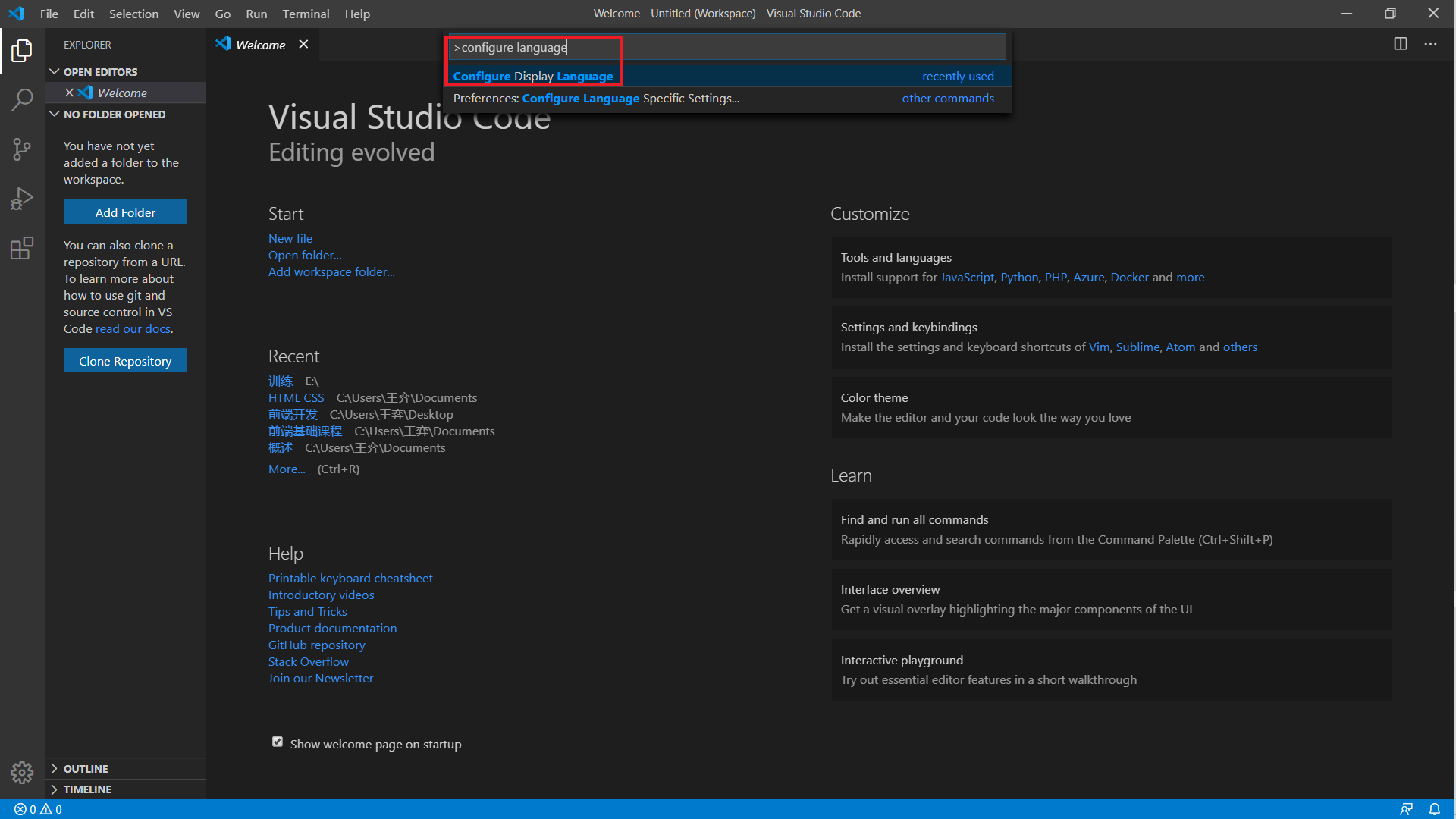Close the Welcome tab
The image size is (1456, 819).
[303, 45]
